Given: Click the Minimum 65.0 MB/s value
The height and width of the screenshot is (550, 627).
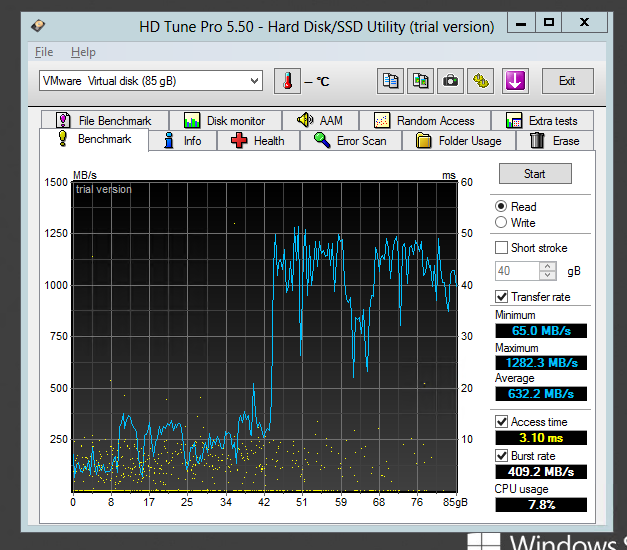Looking at the screenshot, I should tap(541, 331).
